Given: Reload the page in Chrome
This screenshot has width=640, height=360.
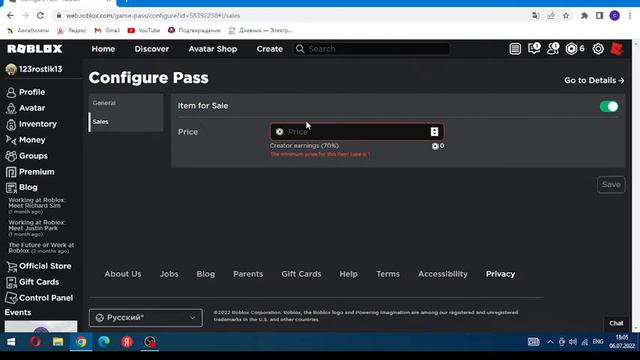Looking at the screenshot, I should point(40,16).
